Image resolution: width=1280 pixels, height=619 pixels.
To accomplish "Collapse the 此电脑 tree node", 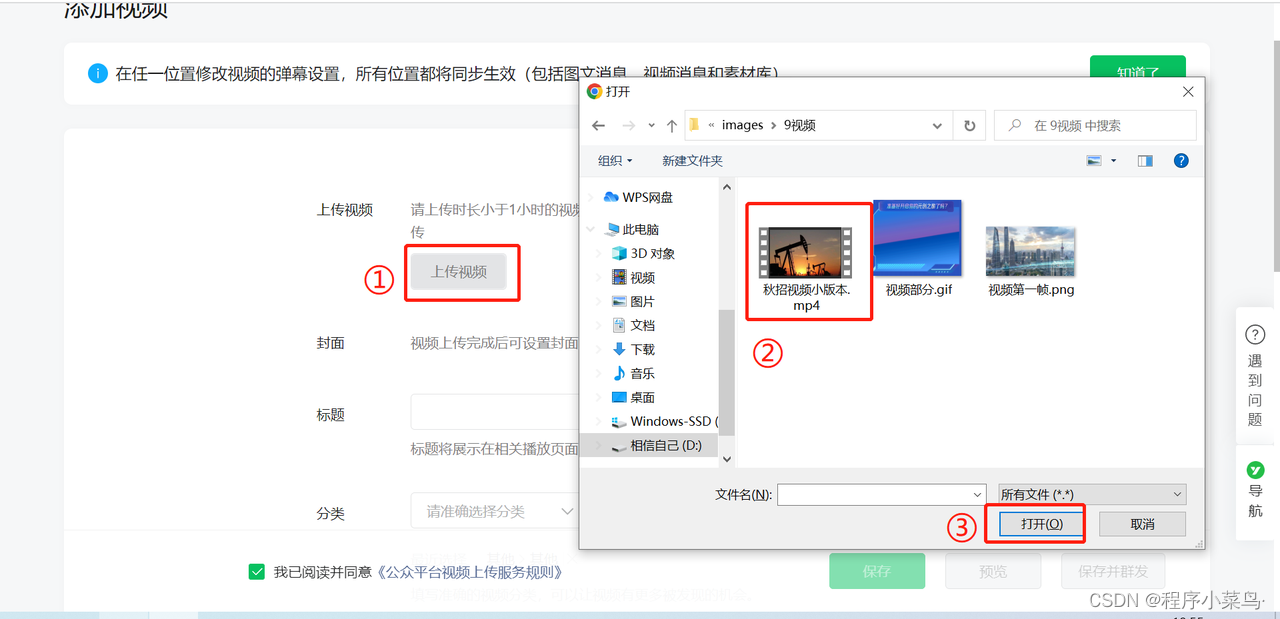I will [x=591, y=230].
